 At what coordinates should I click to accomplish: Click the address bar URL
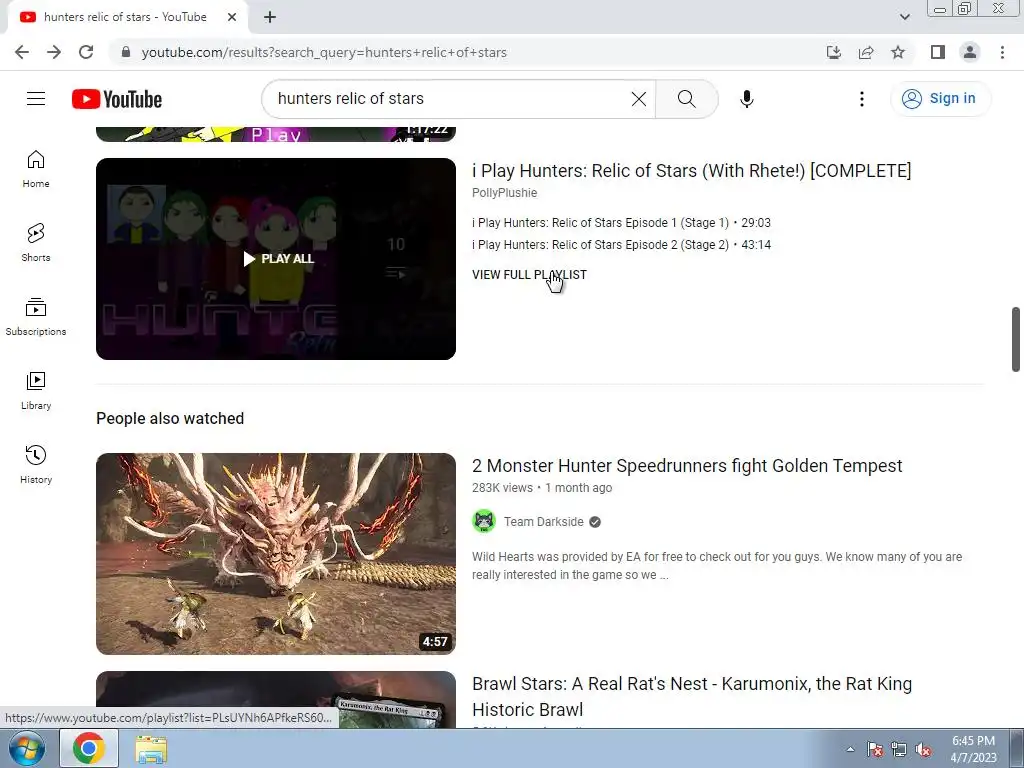coord(324,52)
